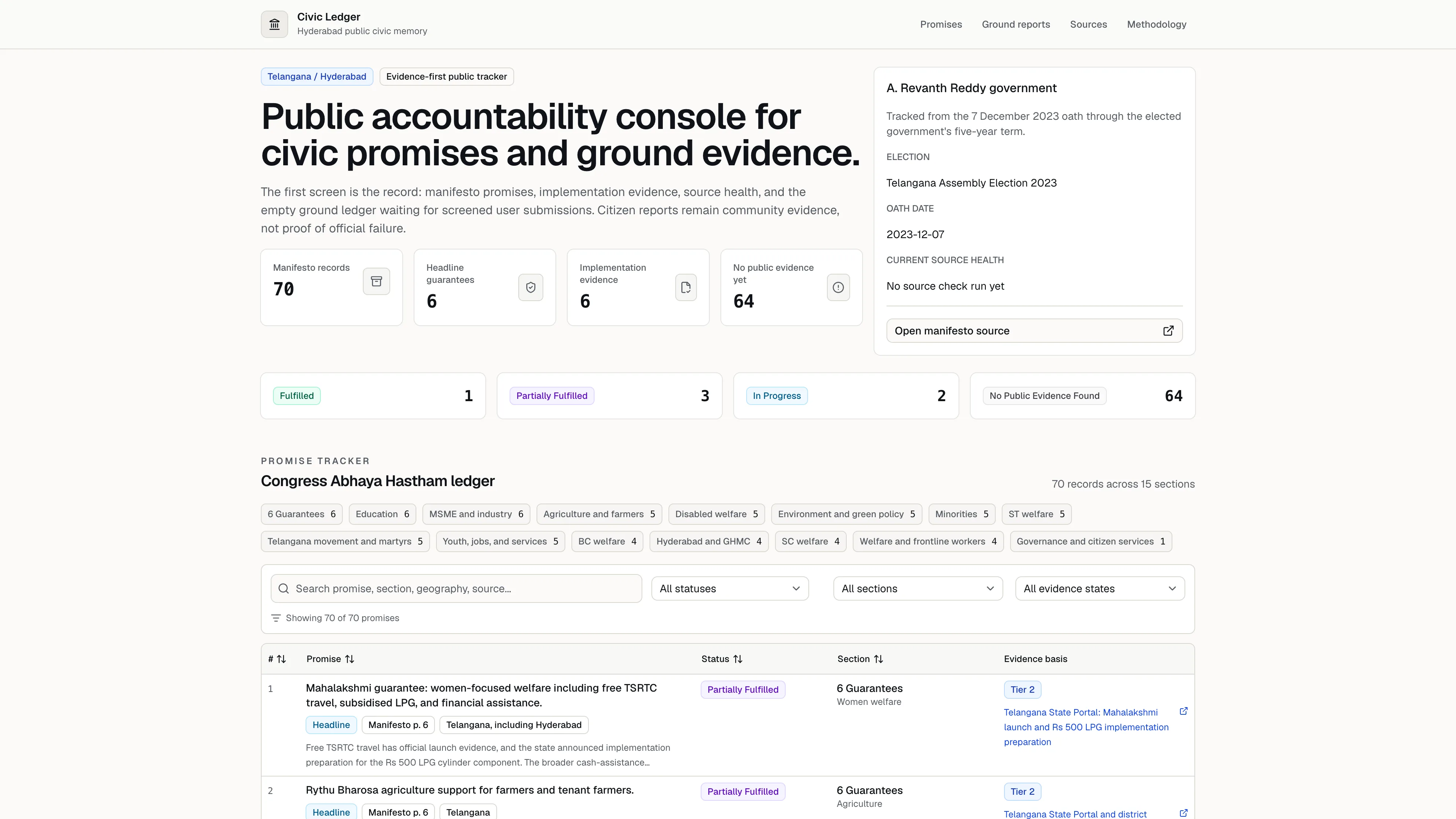This screenshot has width=1456, height=819.
Task: Open Methodology in top navigation
Action: click(1156, 24)
